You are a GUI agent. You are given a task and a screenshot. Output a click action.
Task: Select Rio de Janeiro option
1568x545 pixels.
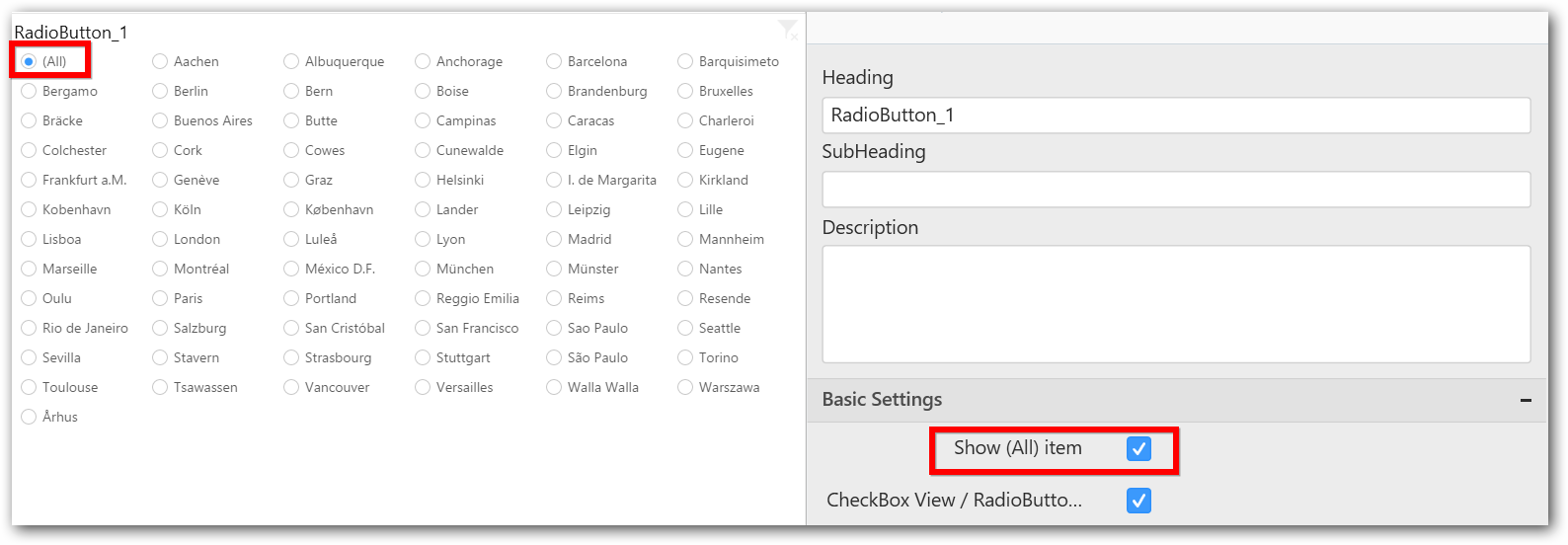coord(29,328)
